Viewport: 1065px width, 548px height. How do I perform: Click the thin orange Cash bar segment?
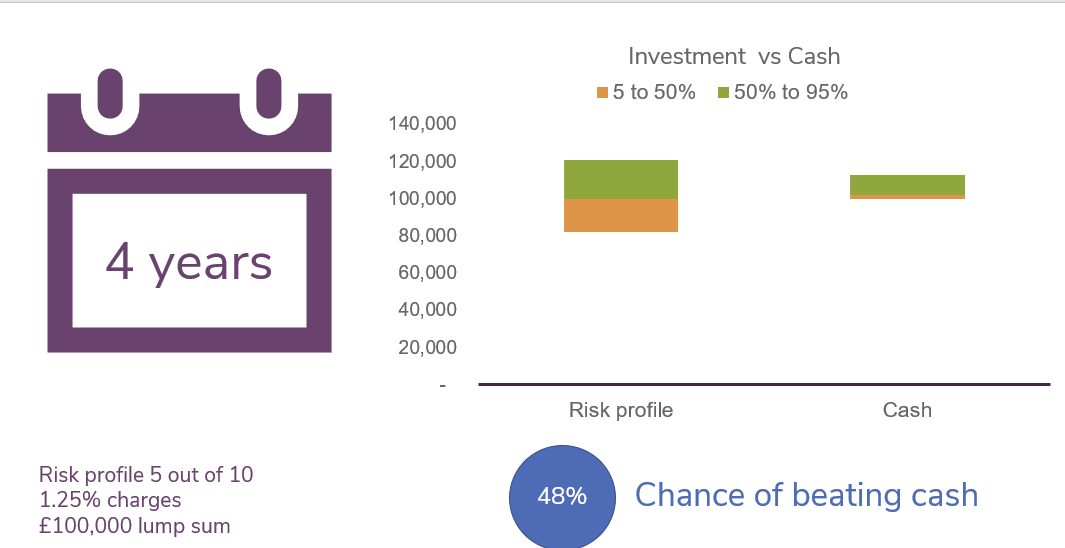pyautogui.click(x=907, y=197)
